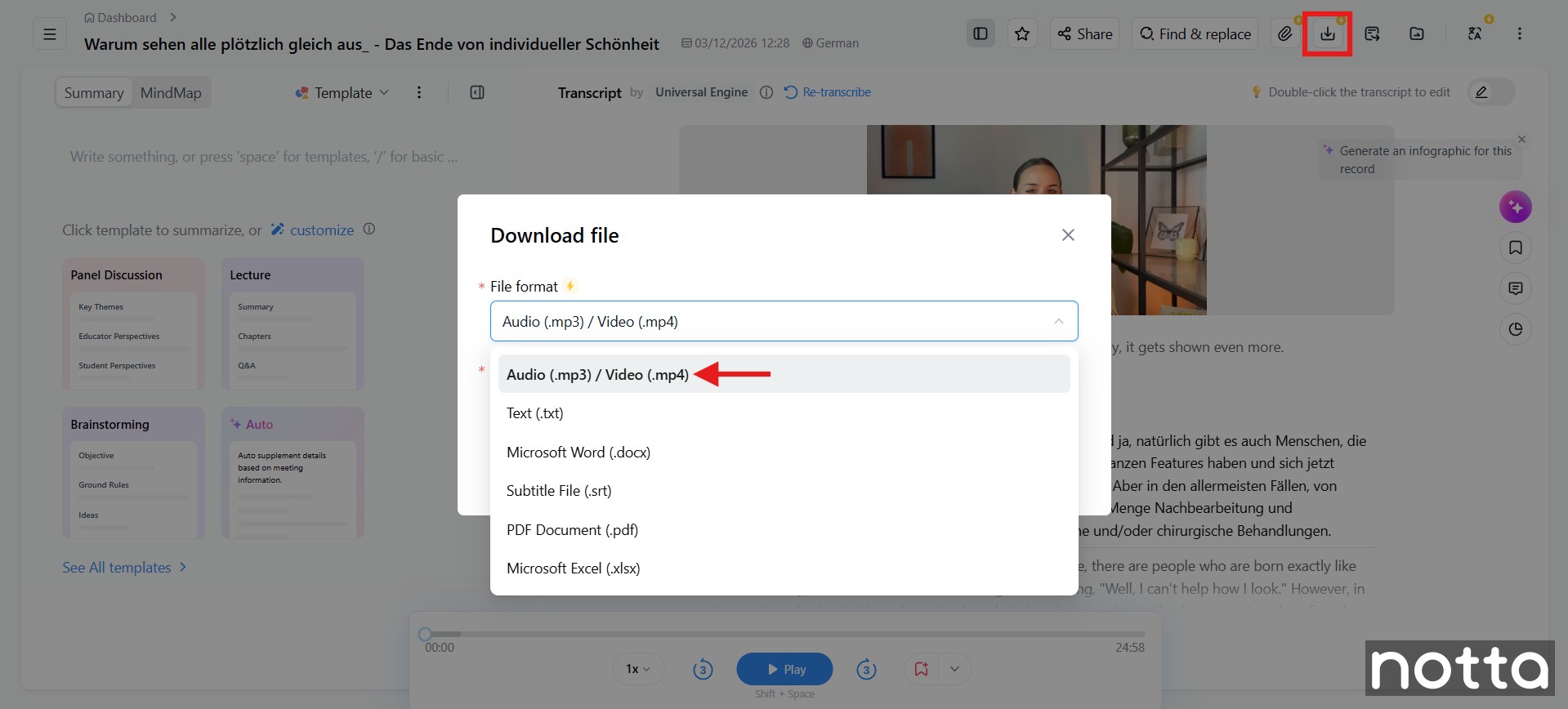Open the attachment paperclip icon
Screen dimensions: 1568x709
click(x=1285, y=33)
